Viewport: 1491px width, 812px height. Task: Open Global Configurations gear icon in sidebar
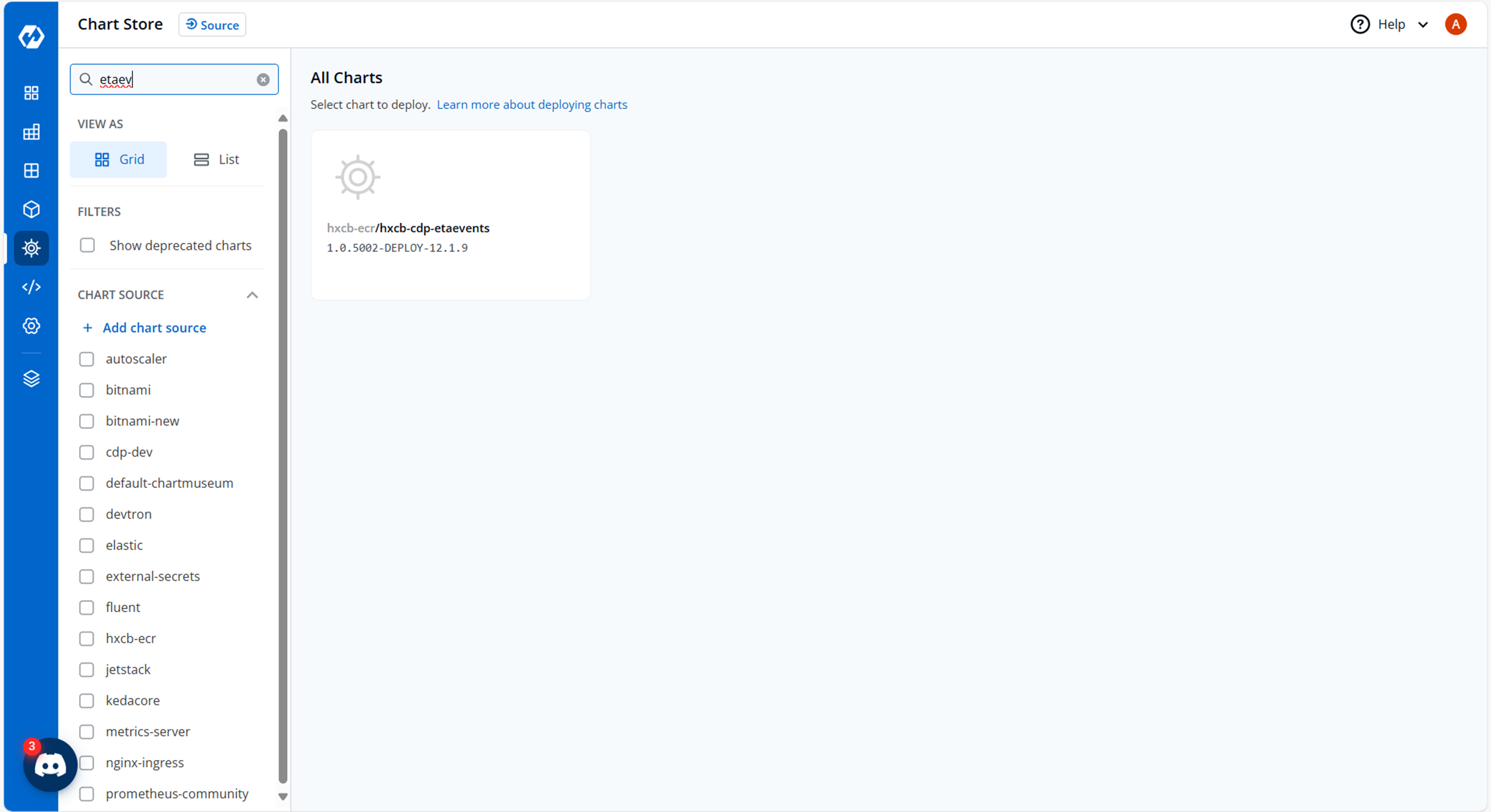coord(31,326)
